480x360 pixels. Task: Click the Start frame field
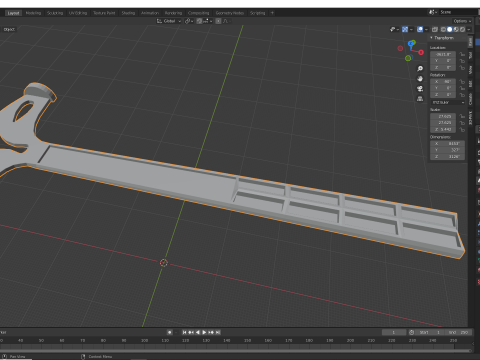[x=430, y=332]
